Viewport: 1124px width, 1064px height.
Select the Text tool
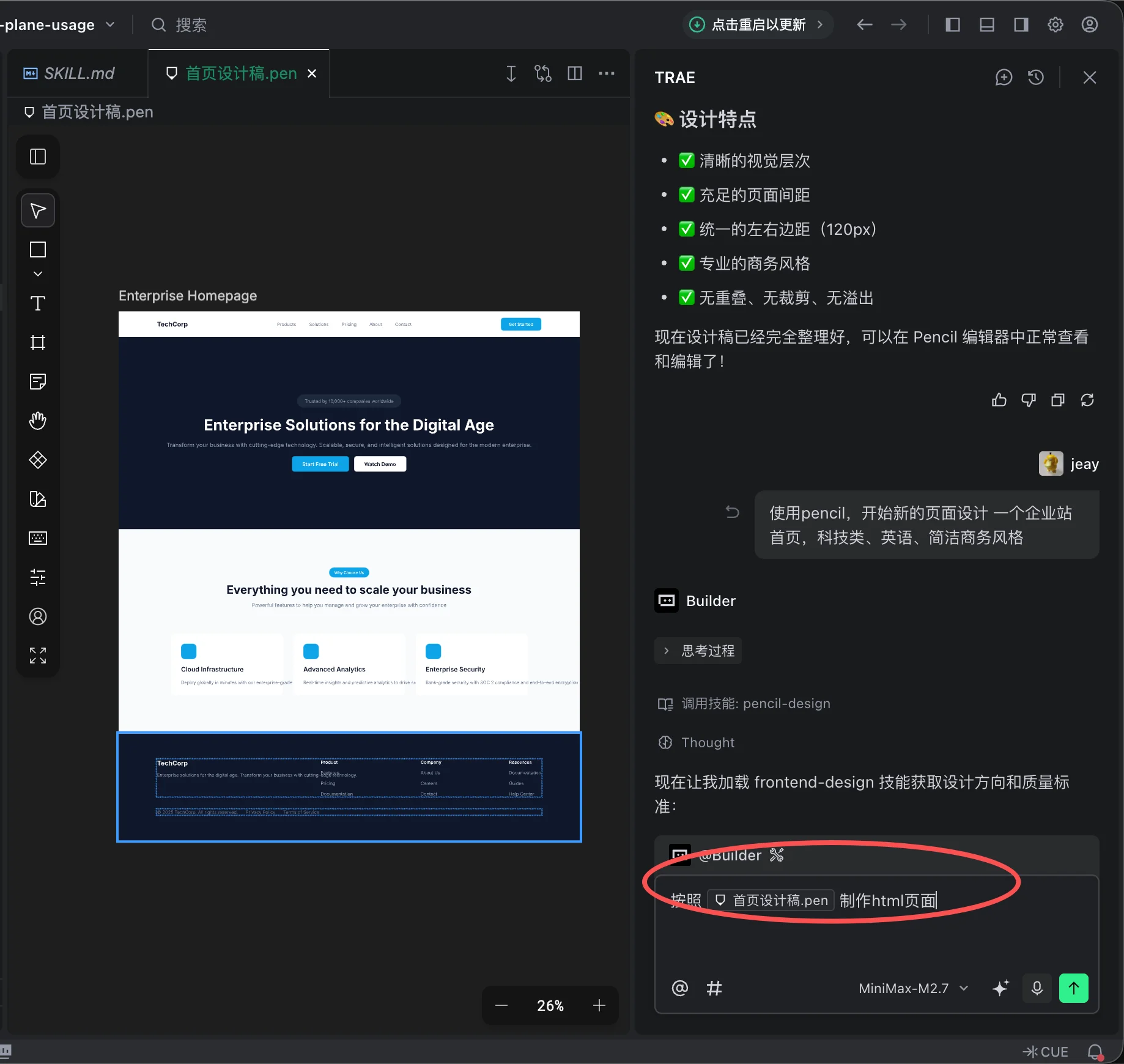pyautogui.click(x=38, y=303)
